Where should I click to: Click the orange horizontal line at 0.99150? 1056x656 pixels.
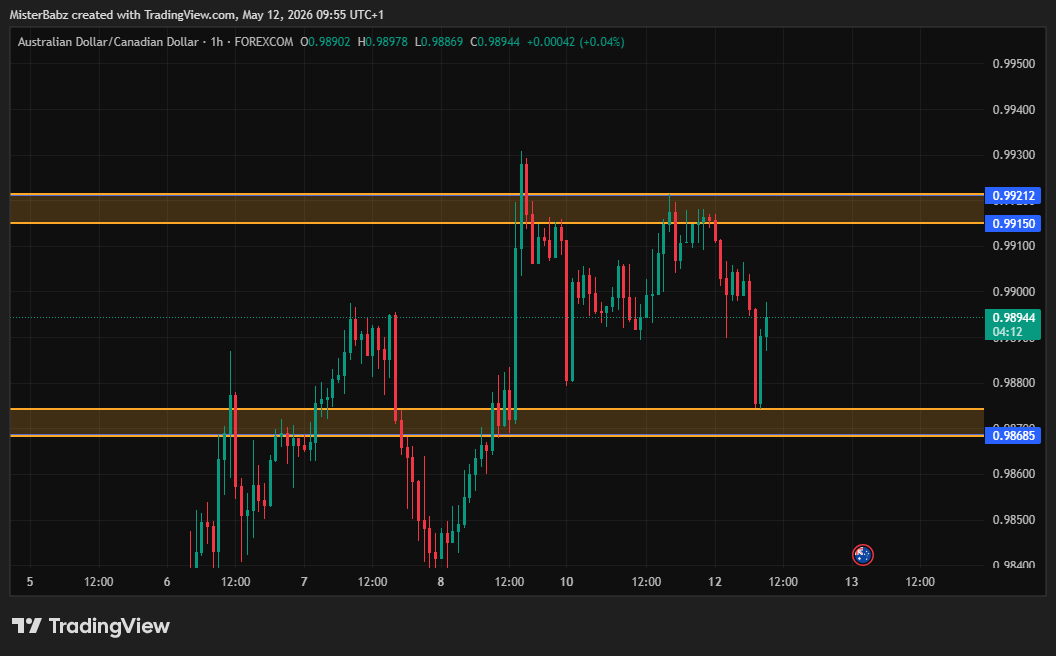[497, 223]
